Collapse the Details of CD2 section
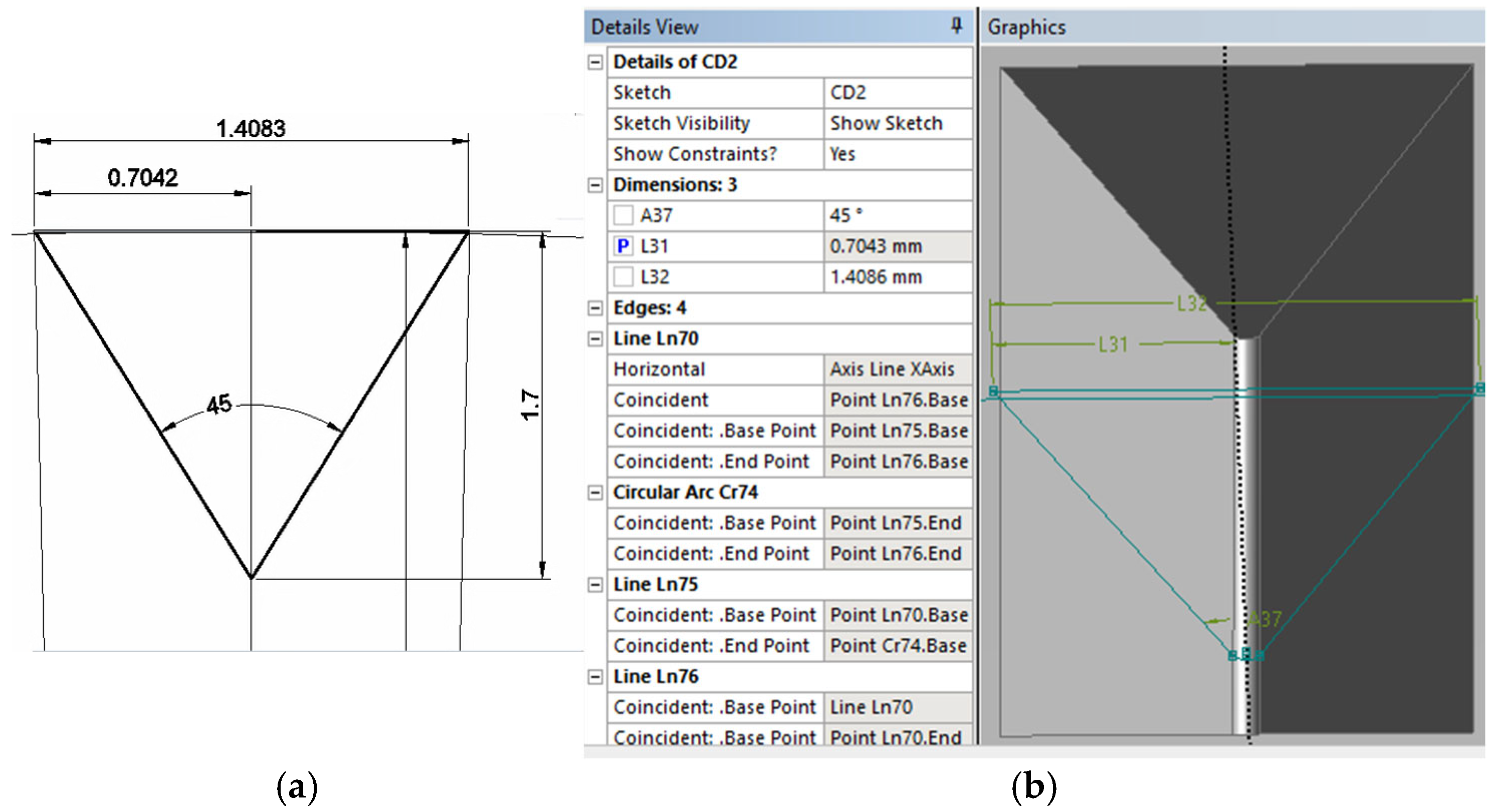 click(595, 62)
